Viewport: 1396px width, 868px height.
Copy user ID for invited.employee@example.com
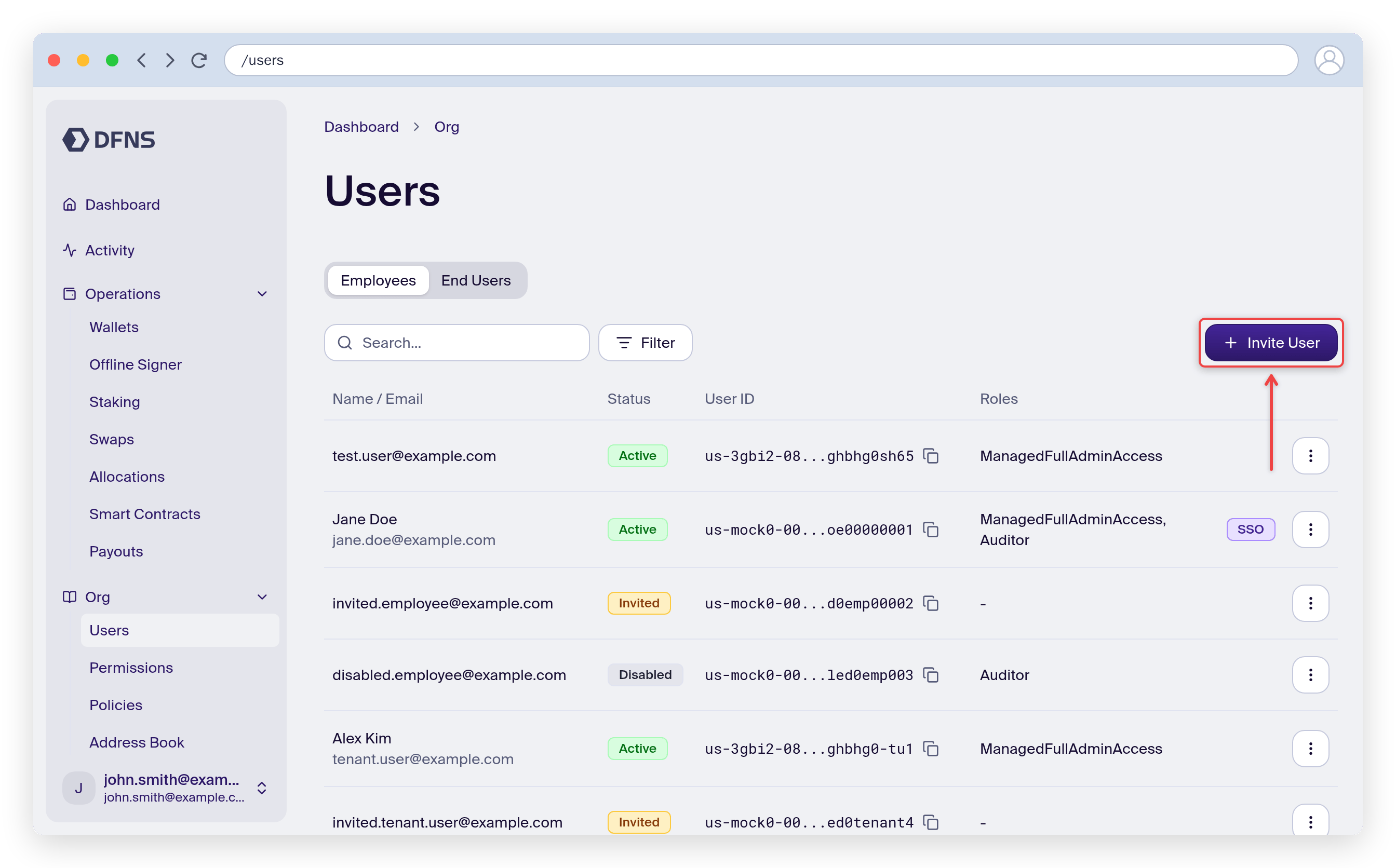(930, 603)
